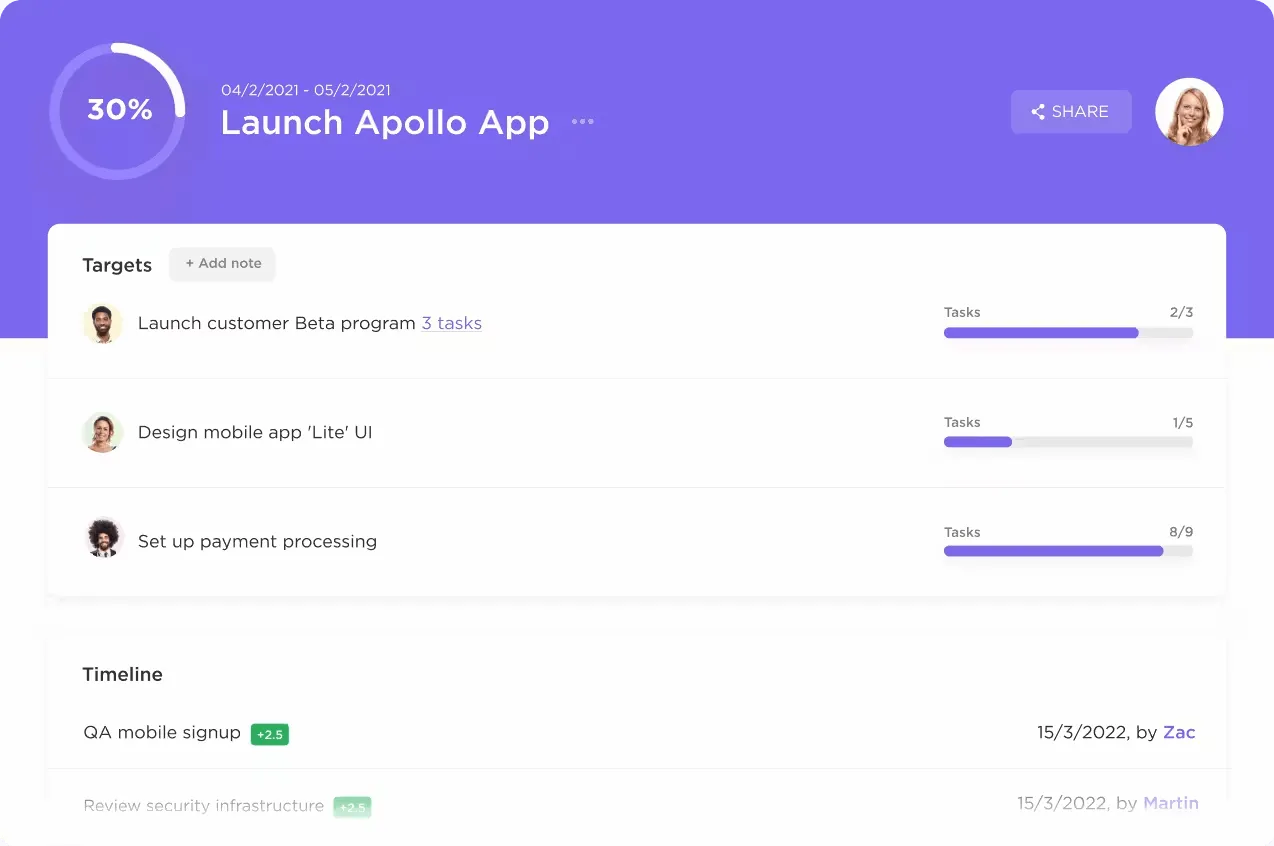1274x846 pixels.
Task: Open the user link Martin
Action: [x=1171, y=803]
